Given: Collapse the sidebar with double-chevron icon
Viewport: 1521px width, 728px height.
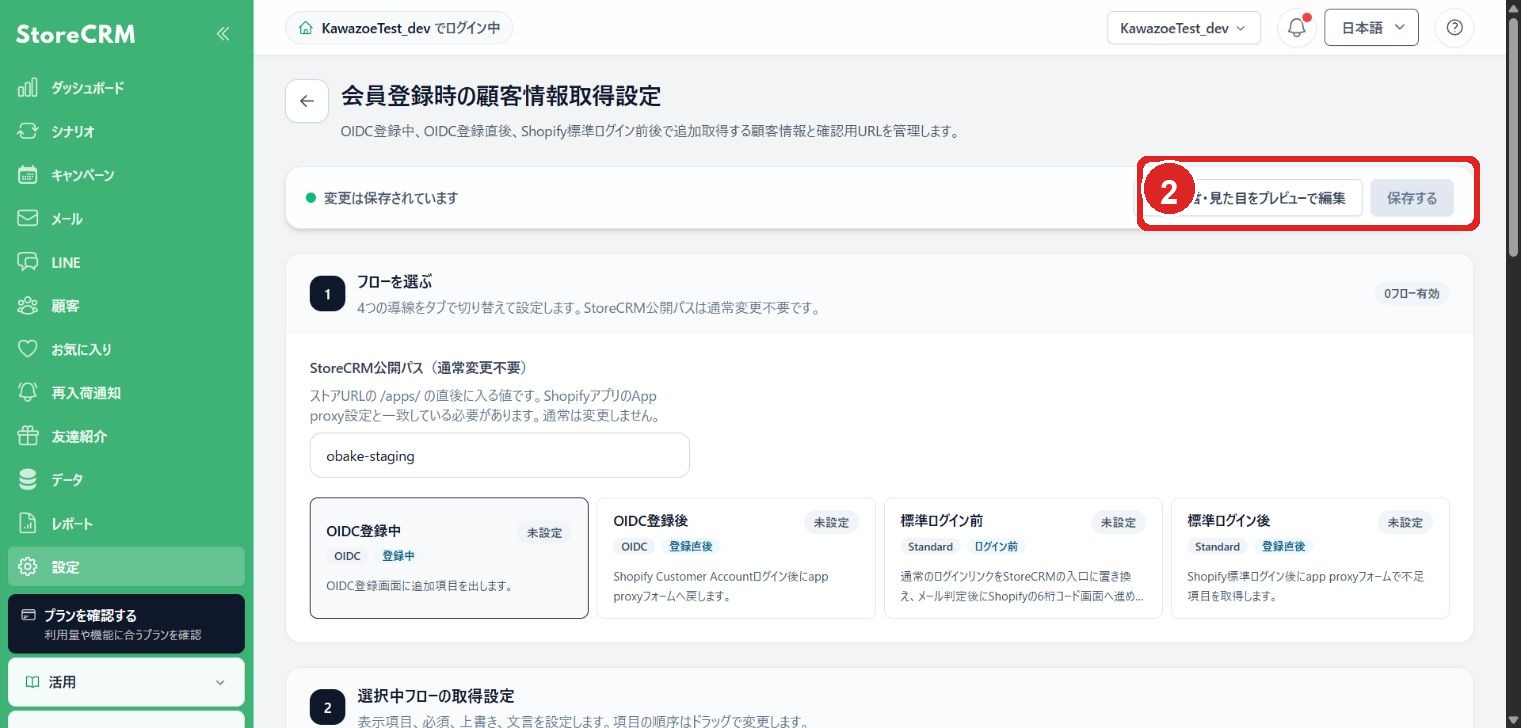Looking at the screenshot, I should 223,34.
